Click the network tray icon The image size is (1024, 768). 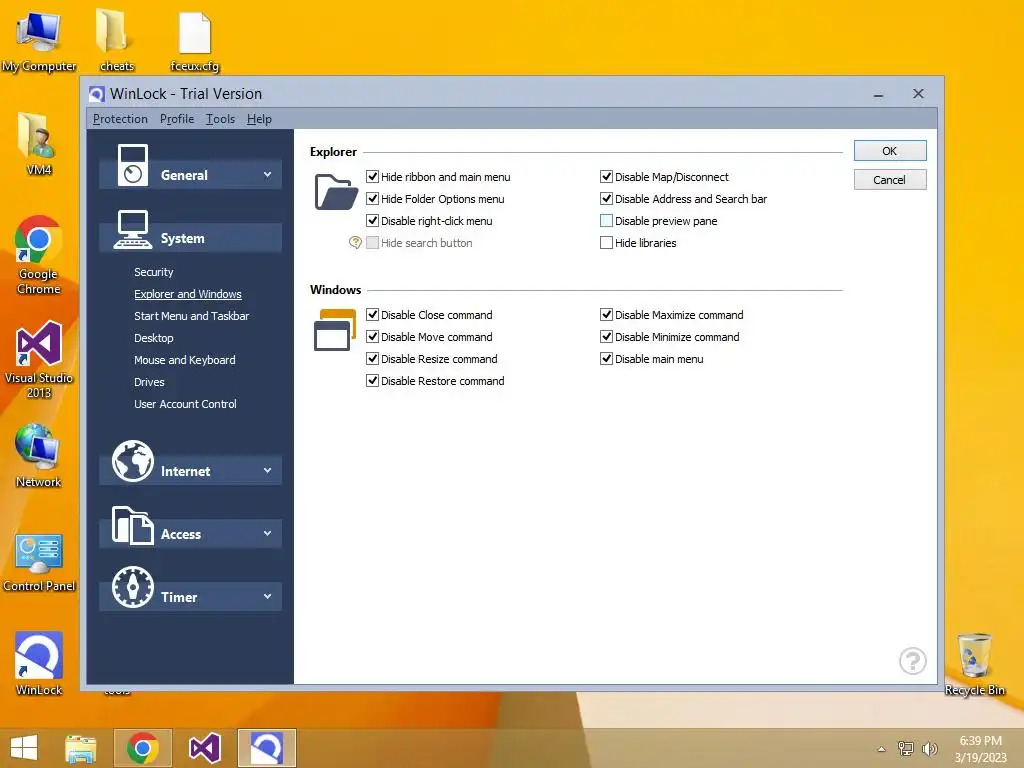tap(906, 749)
